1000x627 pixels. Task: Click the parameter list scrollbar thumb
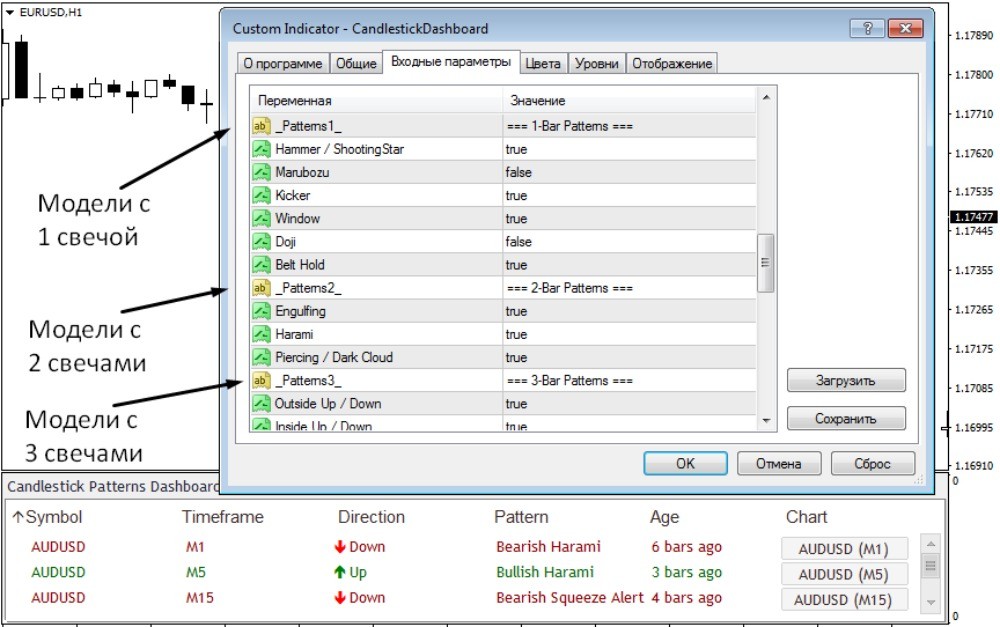(766, 263)
